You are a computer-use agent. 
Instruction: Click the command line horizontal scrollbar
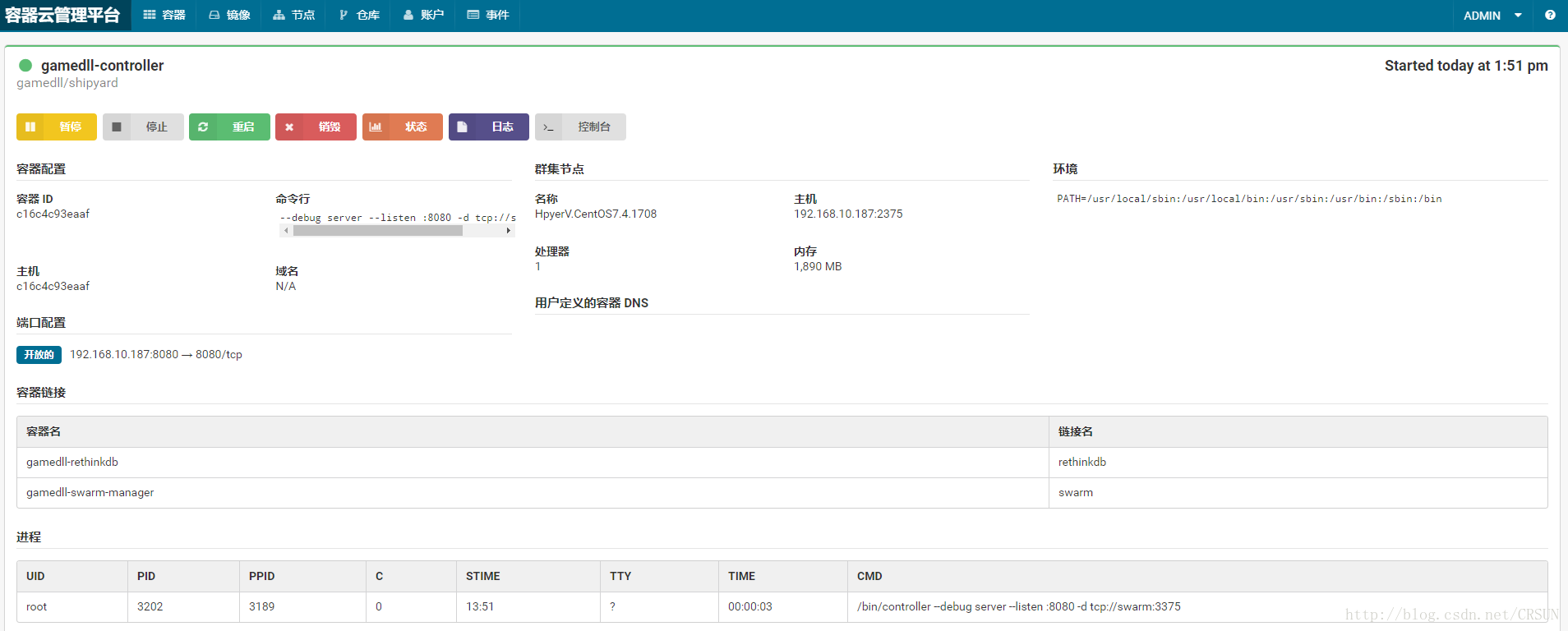[398, 231]
